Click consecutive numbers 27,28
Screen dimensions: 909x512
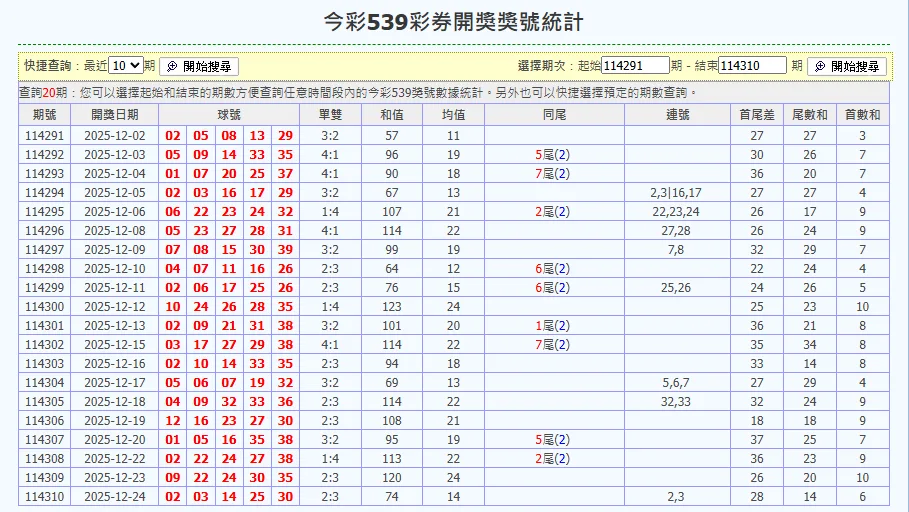click(x=676, y=231)
